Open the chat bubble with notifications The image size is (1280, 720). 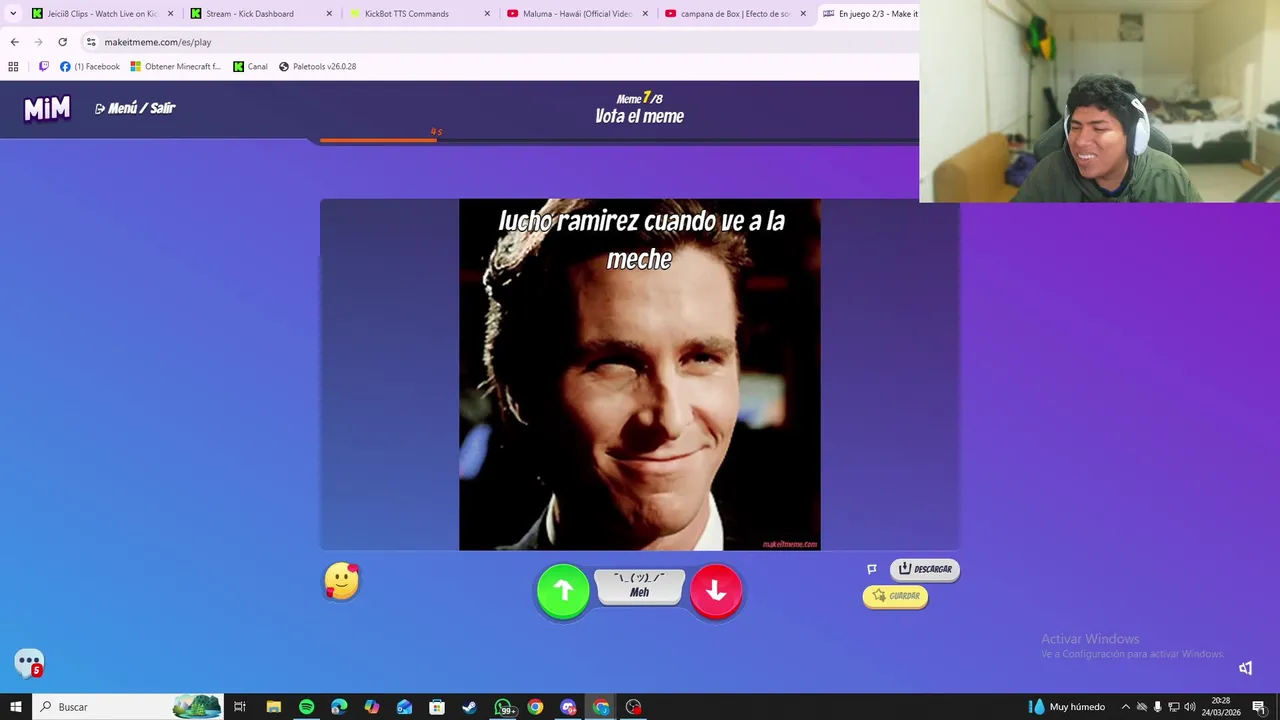tap(29, 663)
